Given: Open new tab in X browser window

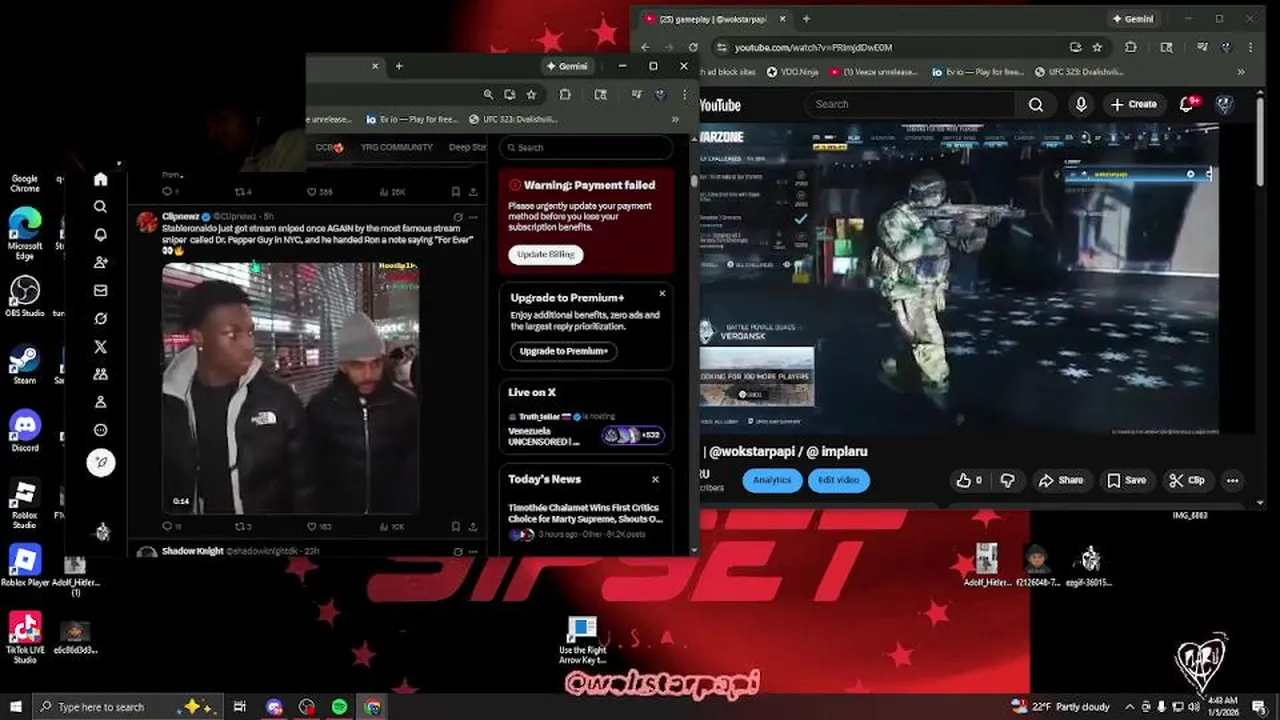Looking at the screenshot, I should click(x=399, y=66).
